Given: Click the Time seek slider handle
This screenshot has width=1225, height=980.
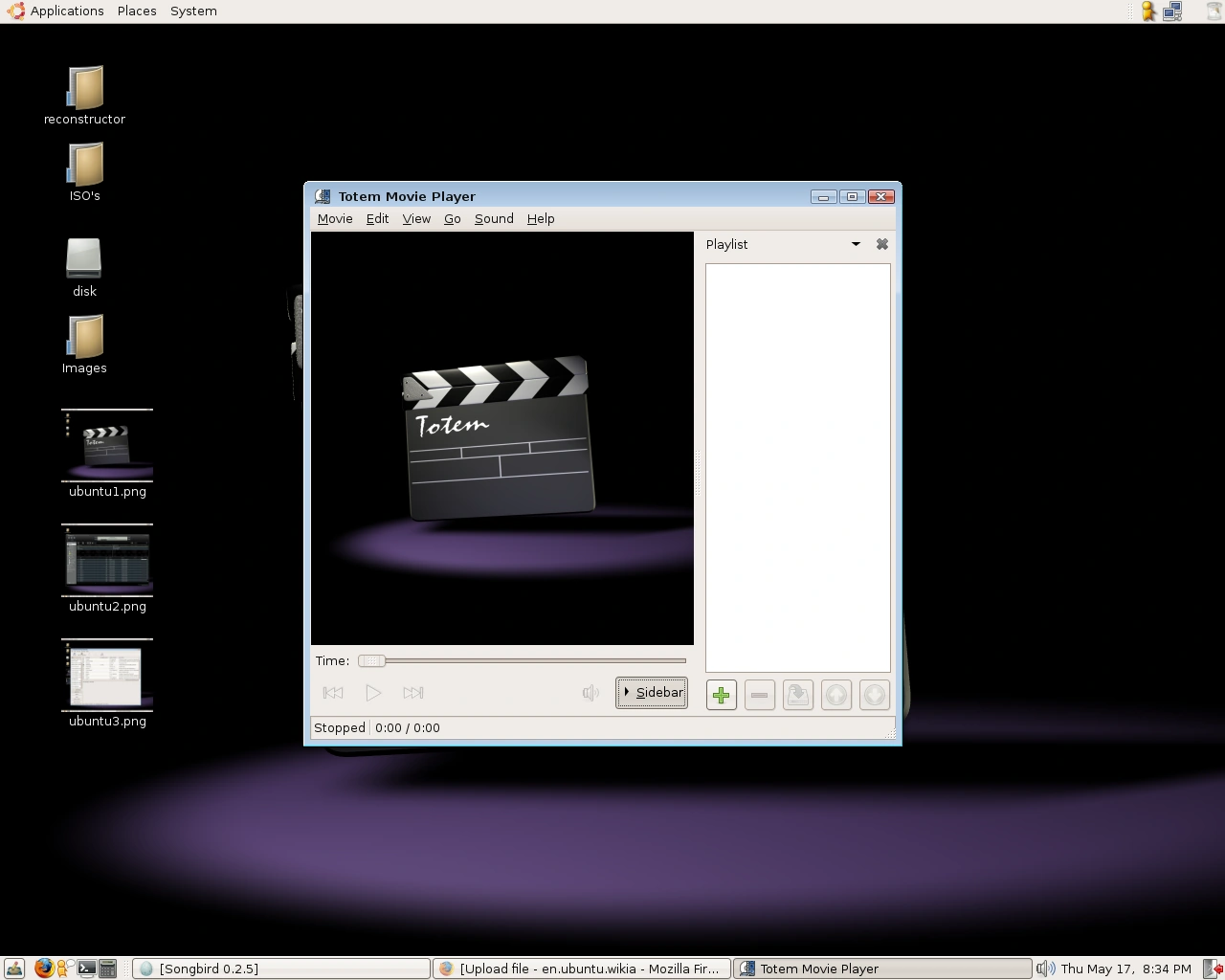Looking at the screenshot, I should tap(372, 660).
